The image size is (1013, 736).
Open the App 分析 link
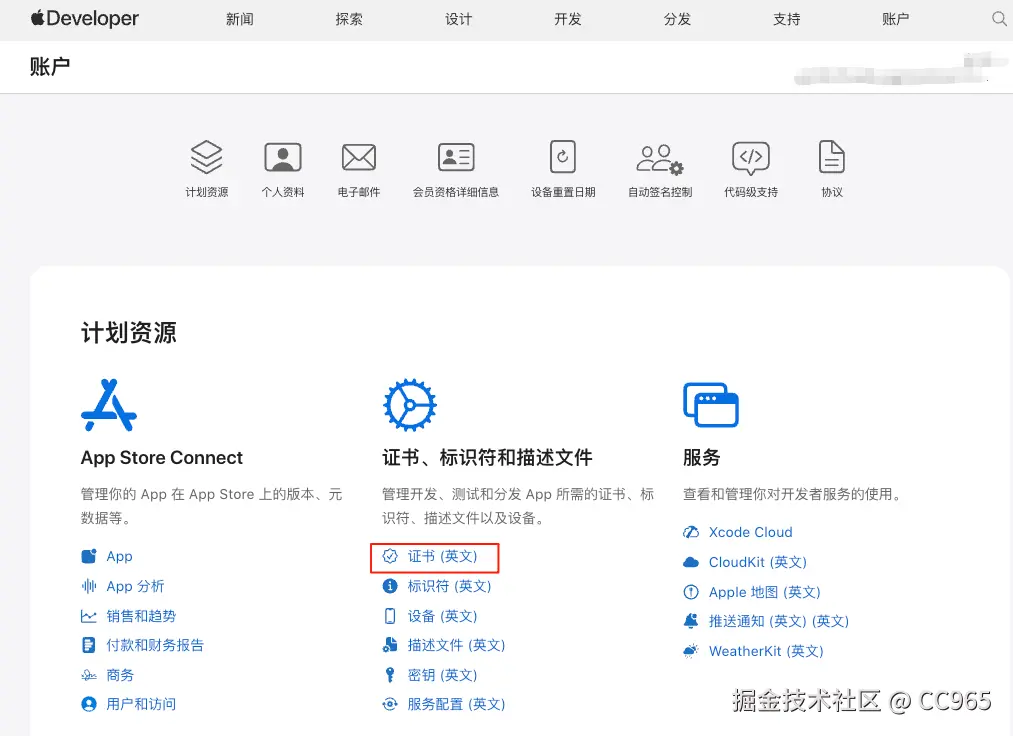(135, 586)
